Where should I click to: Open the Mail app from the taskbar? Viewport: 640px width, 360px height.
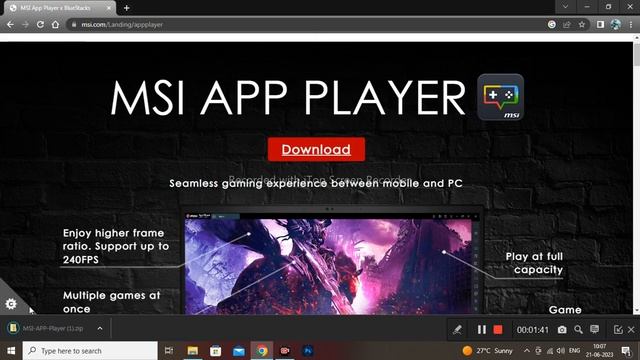(x=239, y=351)
